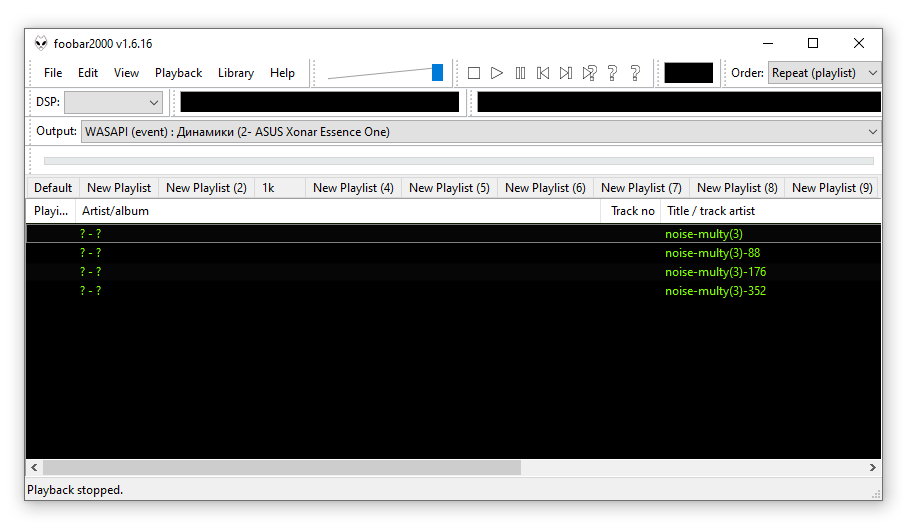911x529 pixels.
Task: Switch to the New Playlist tab
Action: point(119,188)
